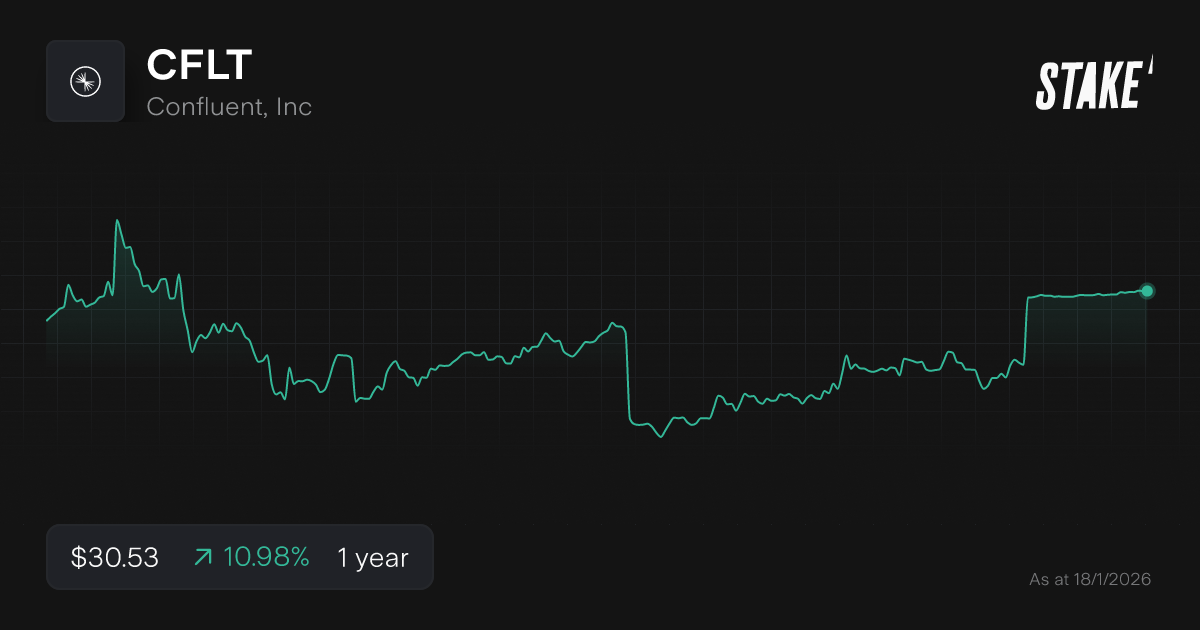Click the STAKE brand logo
Viewport: 1200px width, 630px height.
click(1088, 85)
